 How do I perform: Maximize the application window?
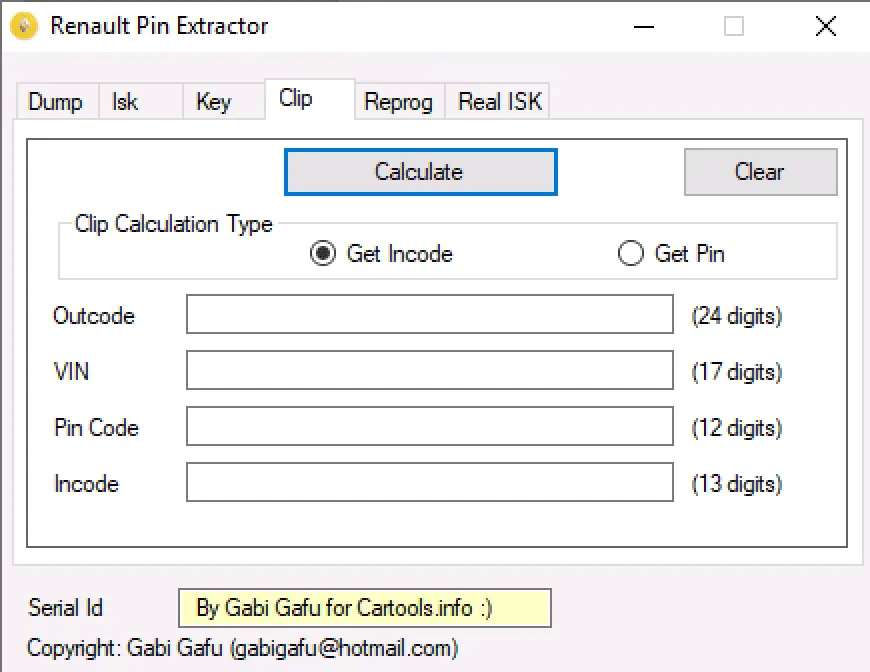[x=734, y=26]
